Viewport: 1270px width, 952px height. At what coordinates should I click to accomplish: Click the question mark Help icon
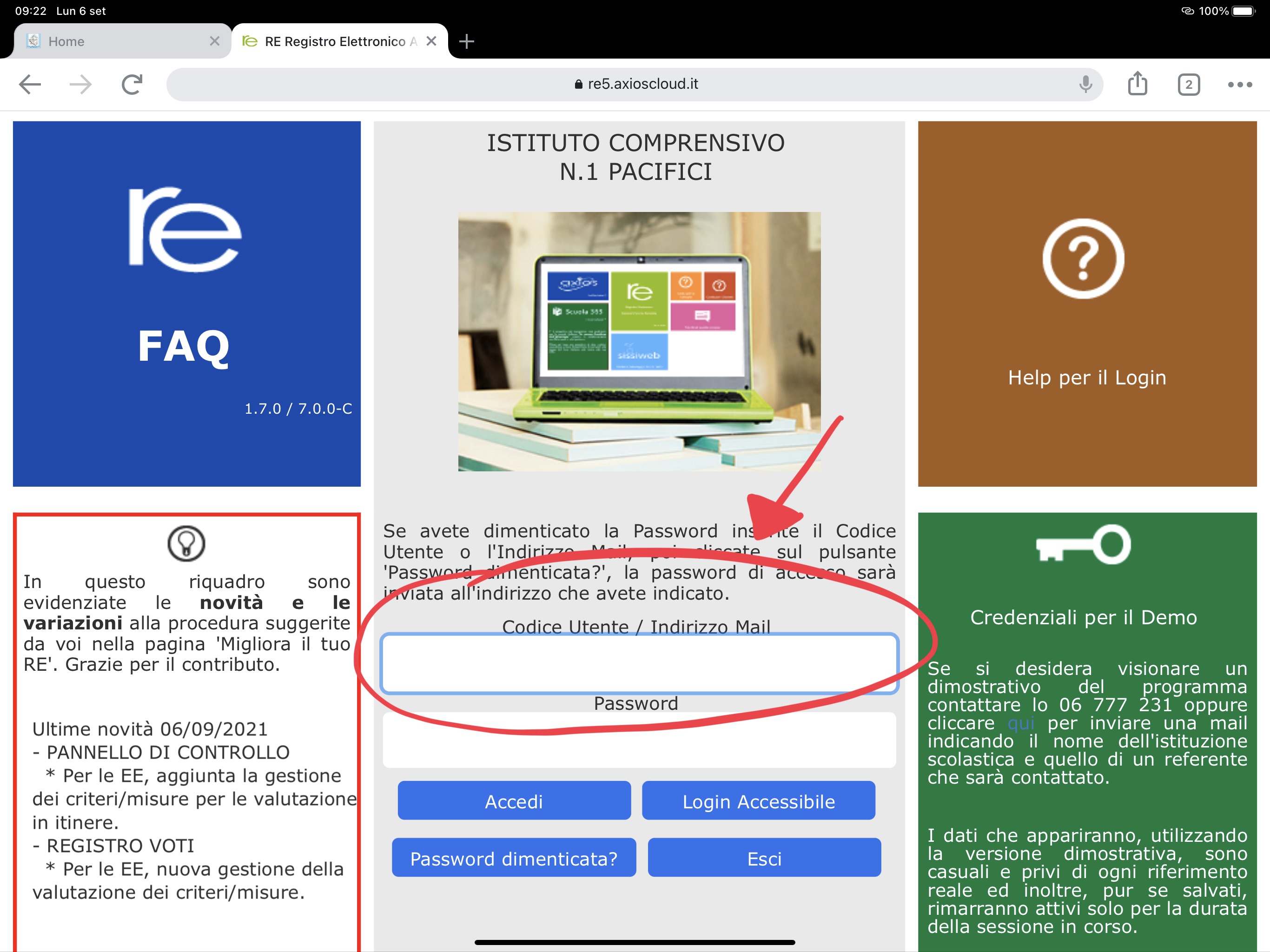1083,258
